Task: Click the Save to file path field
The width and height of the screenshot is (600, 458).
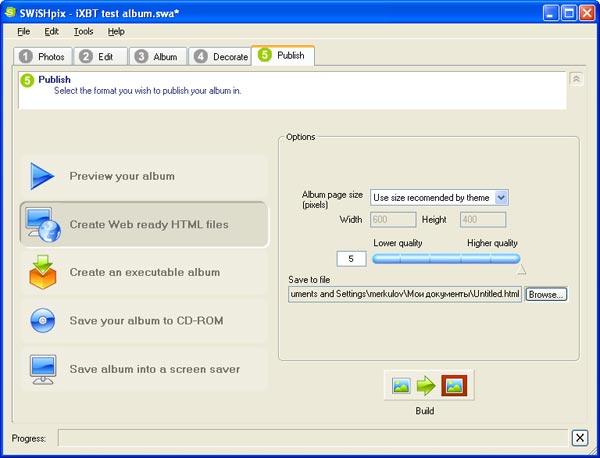Action: click(405, 294)
